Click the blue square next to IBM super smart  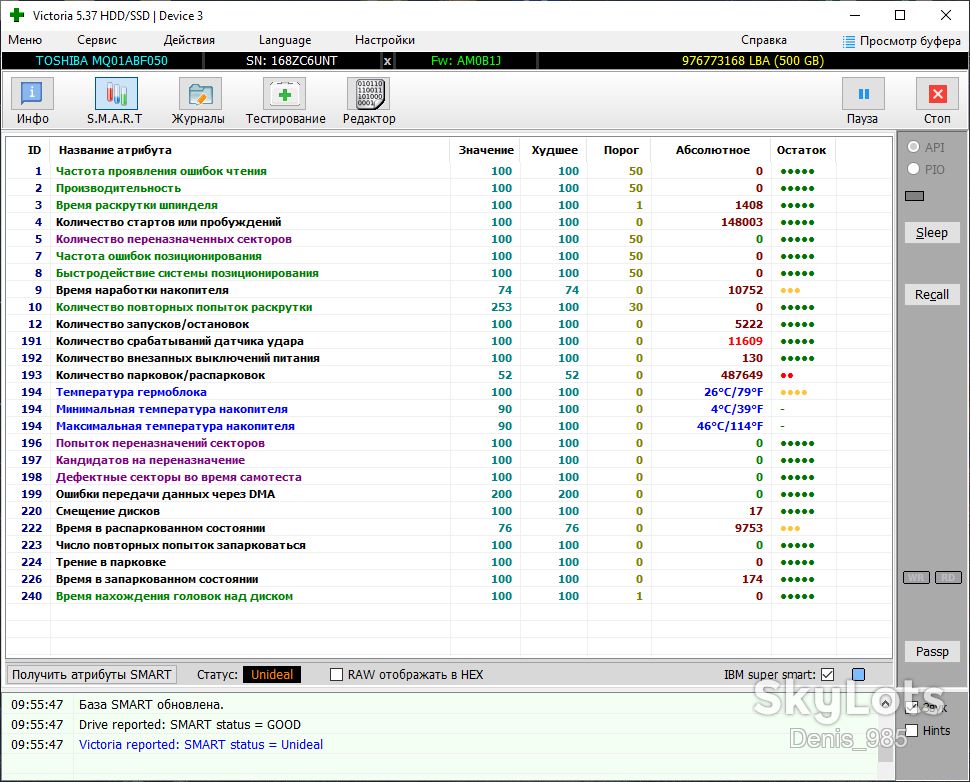click(859, 674)
